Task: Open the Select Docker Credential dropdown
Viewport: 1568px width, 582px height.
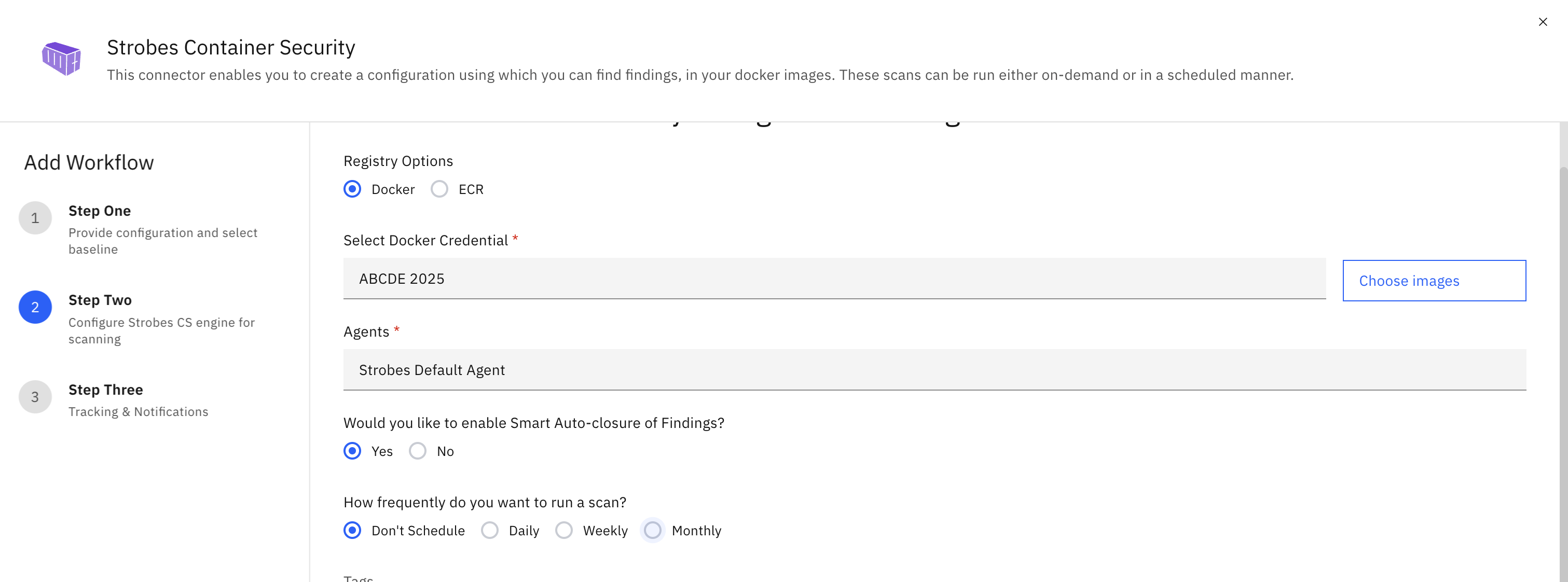Action: click(834, 279)
